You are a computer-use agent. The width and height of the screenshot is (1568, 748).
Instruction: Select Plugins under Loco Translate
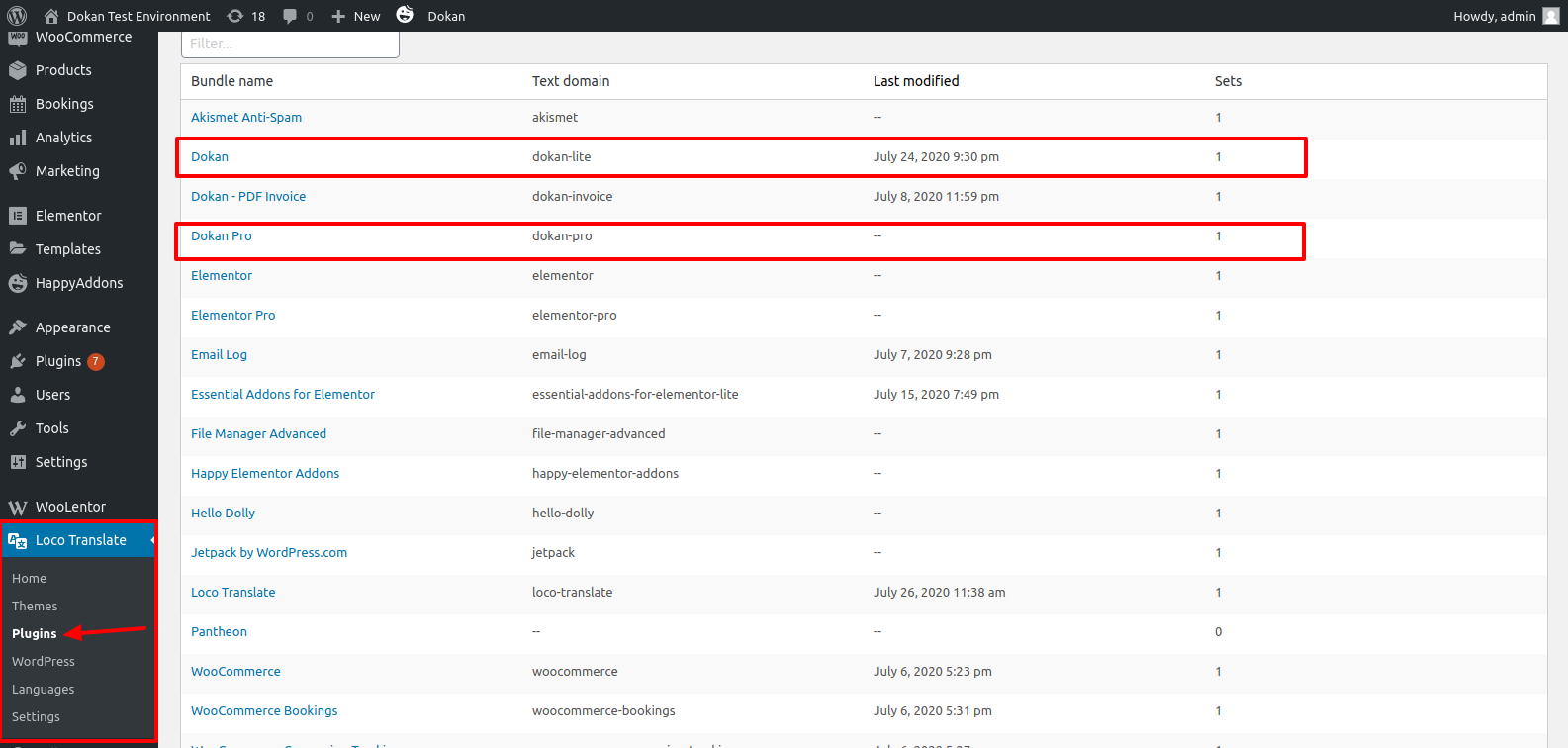click(35, 634)
